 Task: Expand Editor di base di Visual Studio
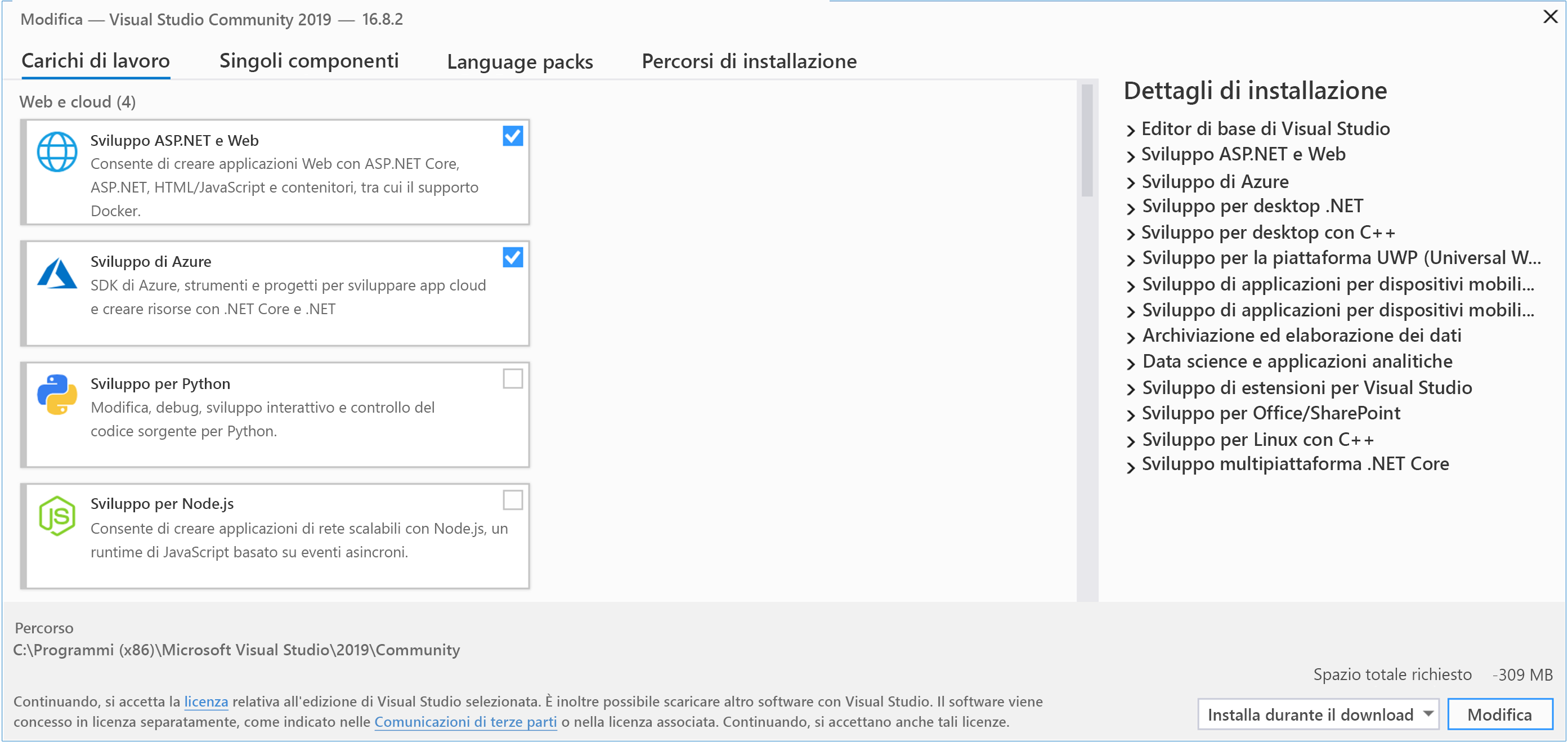coord(1130,130)
